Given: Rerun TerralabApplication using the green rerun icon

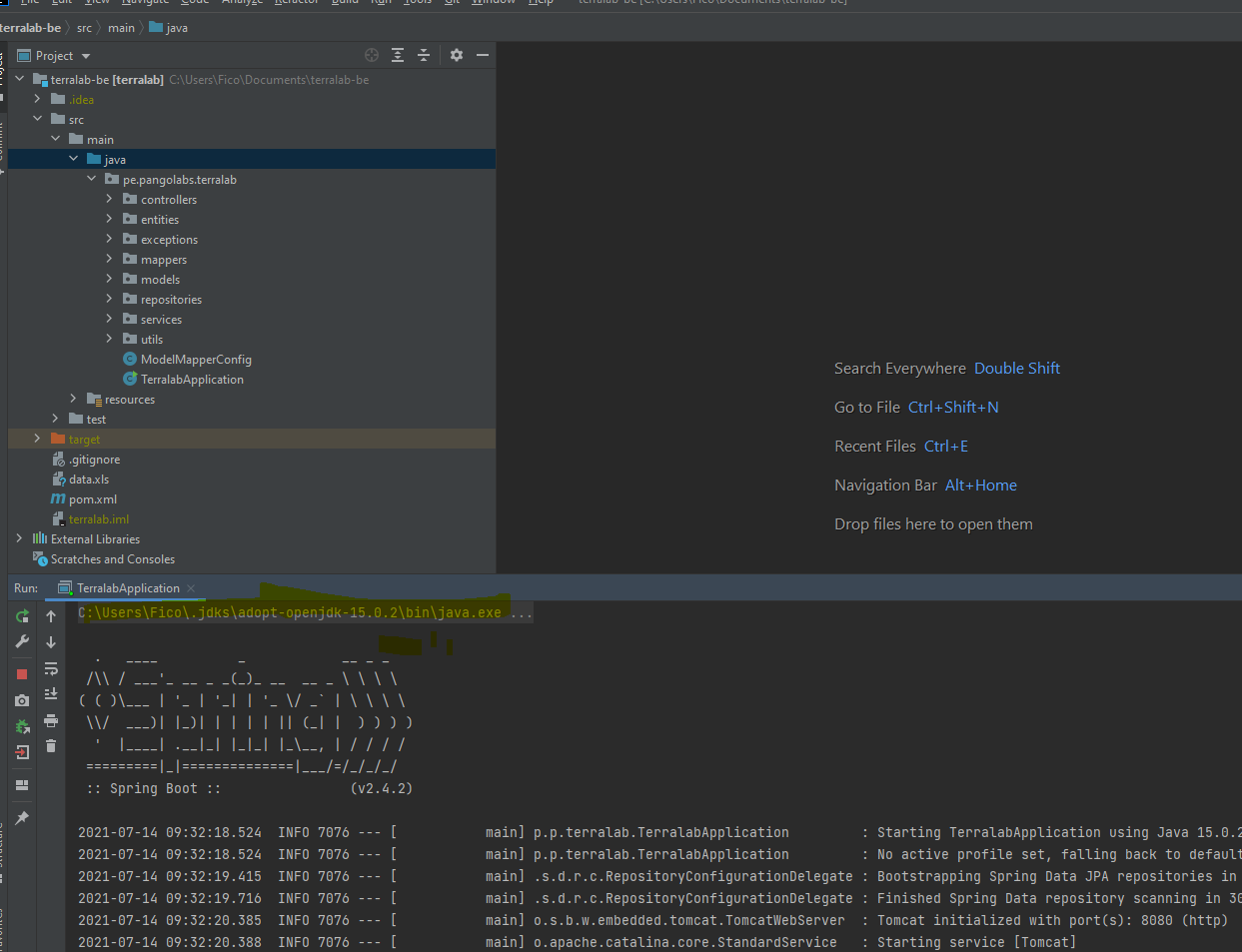Looking at the screenshot, I should [22, 616].
